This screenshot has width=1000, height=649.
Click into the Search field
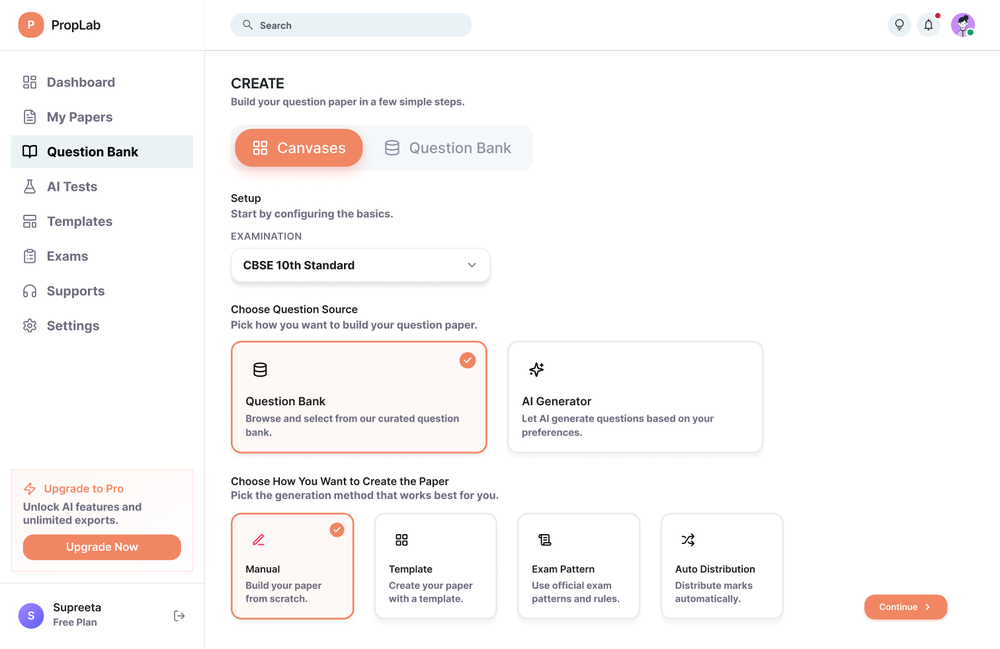351,25
